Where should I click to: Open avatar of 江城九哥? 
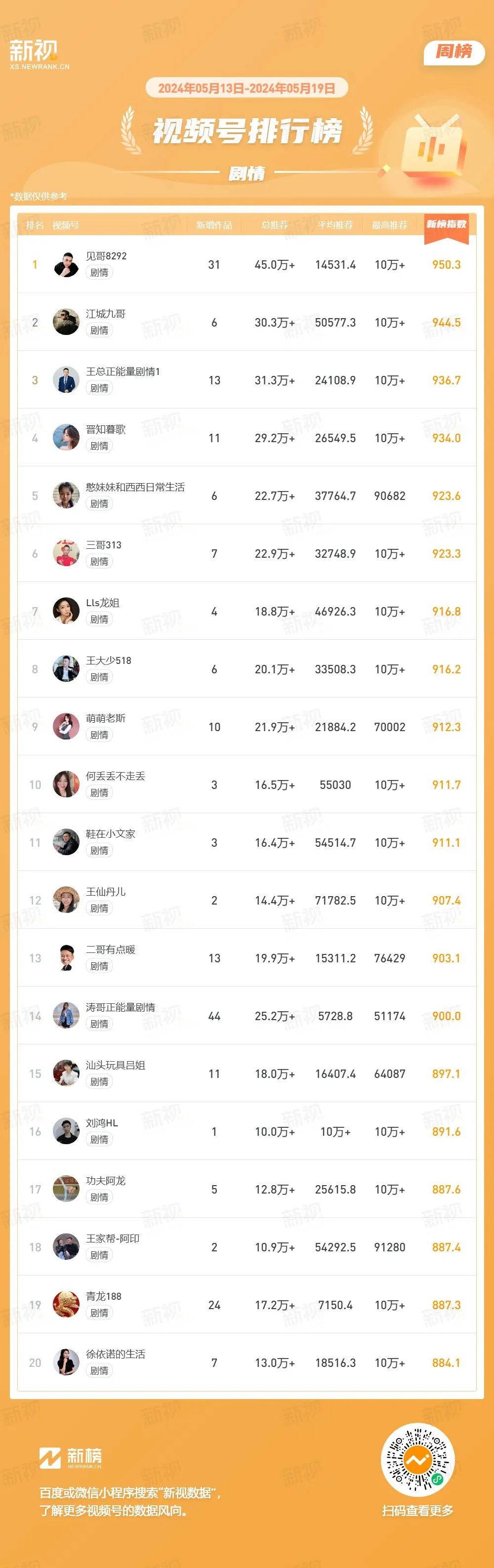coord(66,322)
